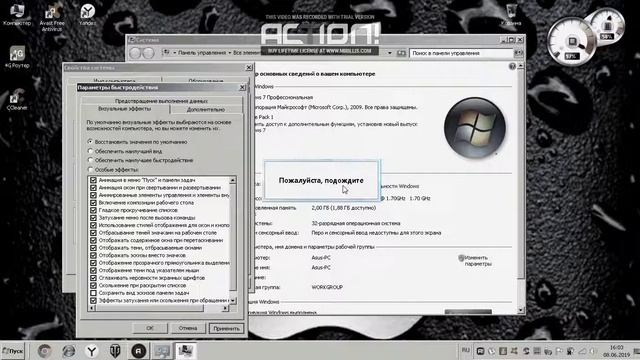Launch Chrome from the taskbar
The width and height of the screenshot is (640, 360).
click(x=44, y=351)
